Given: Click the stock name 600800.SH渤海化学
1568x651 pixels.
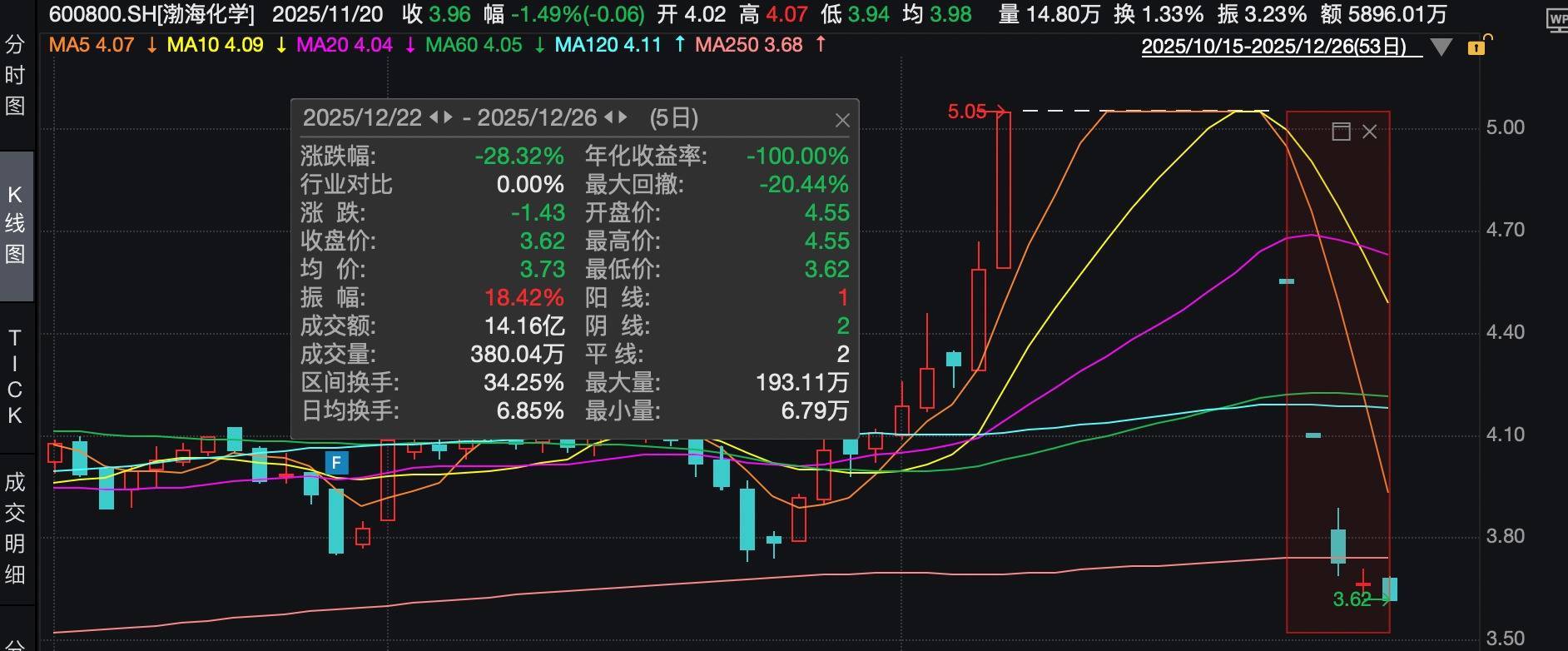Looking at the screenshot, I should [151, 14].
